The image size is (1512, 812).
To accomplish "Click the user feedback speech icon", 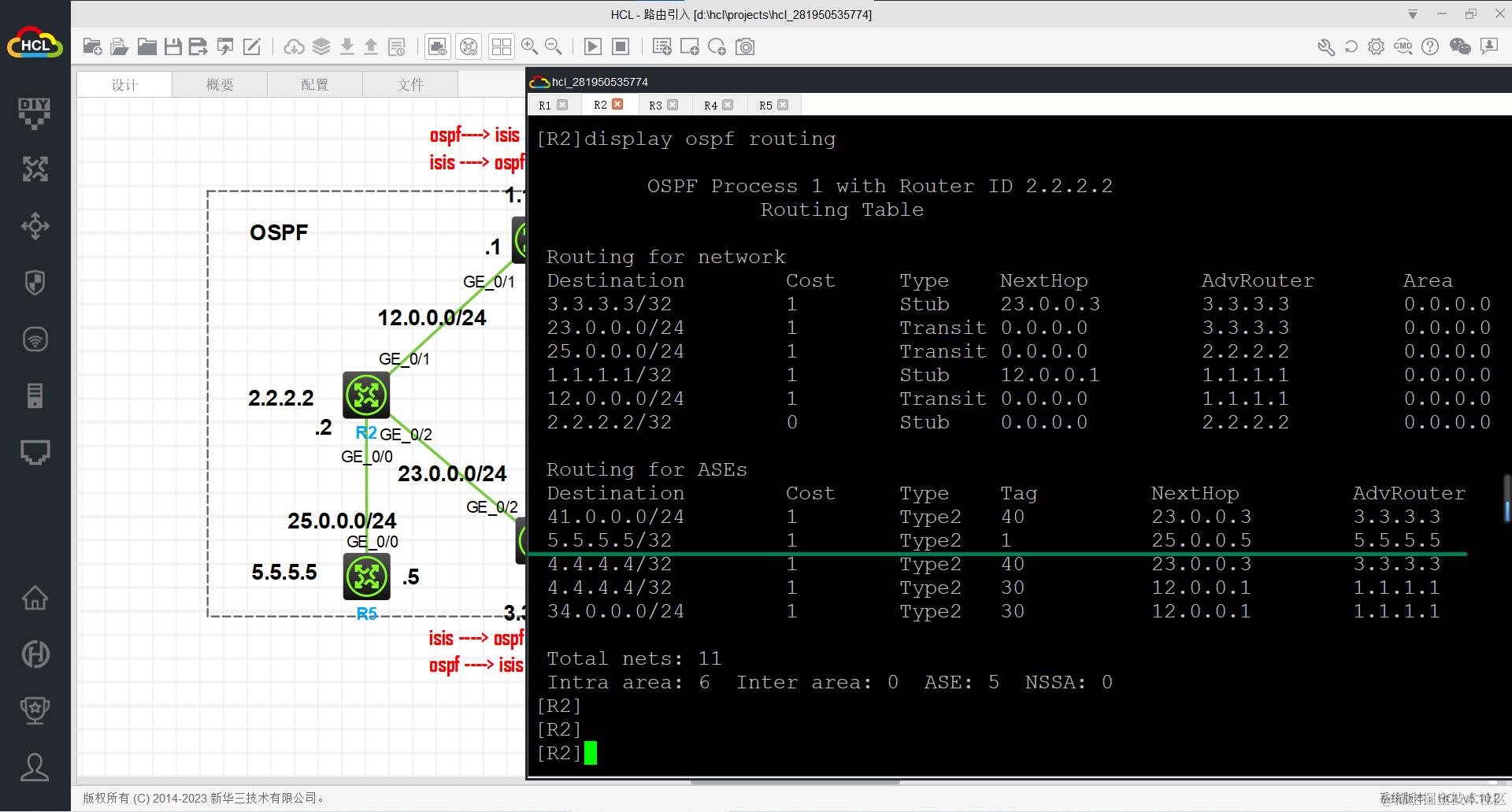I will 1488,46.
